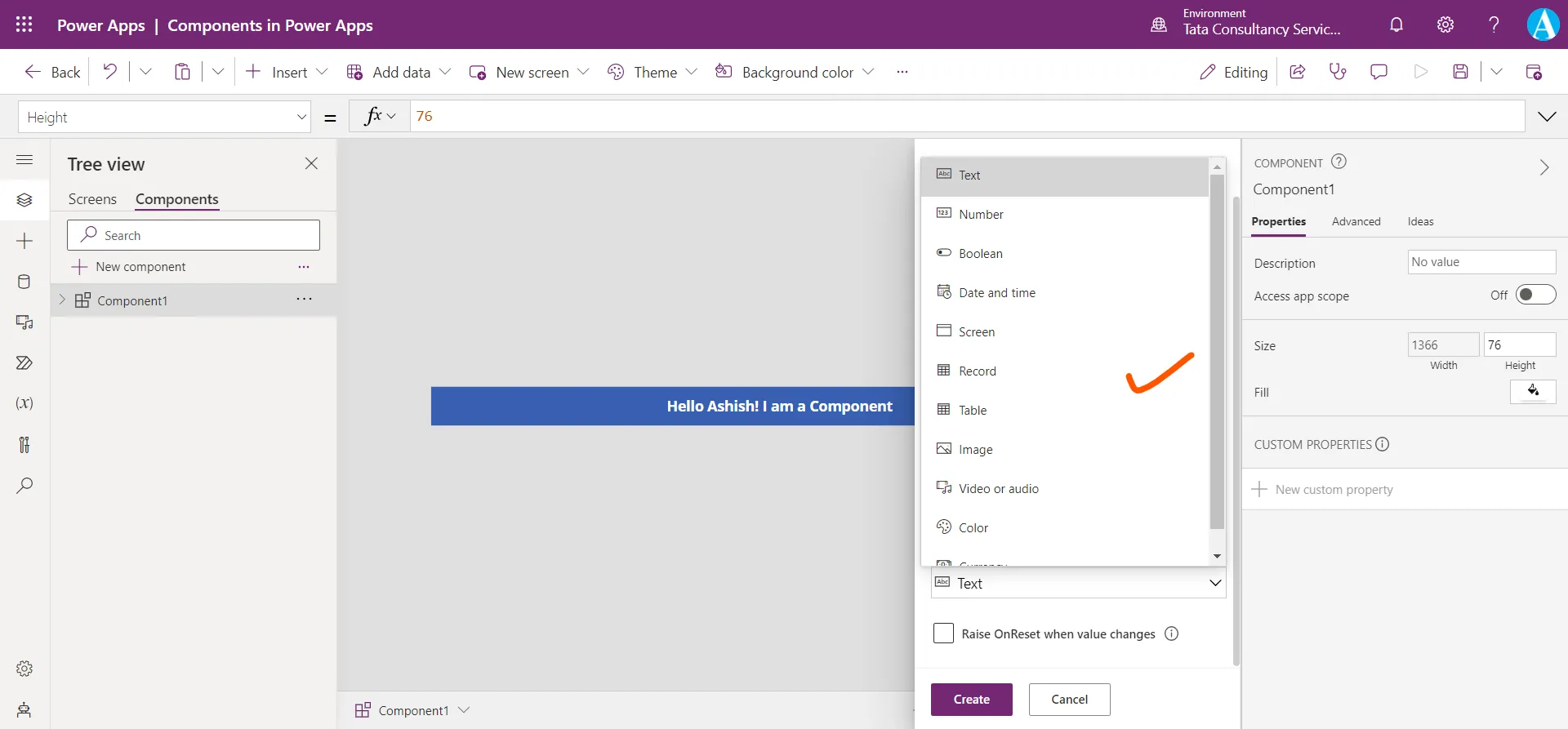Select Record data type option
Screen dimensions: 1568x729
(1064, 371)
